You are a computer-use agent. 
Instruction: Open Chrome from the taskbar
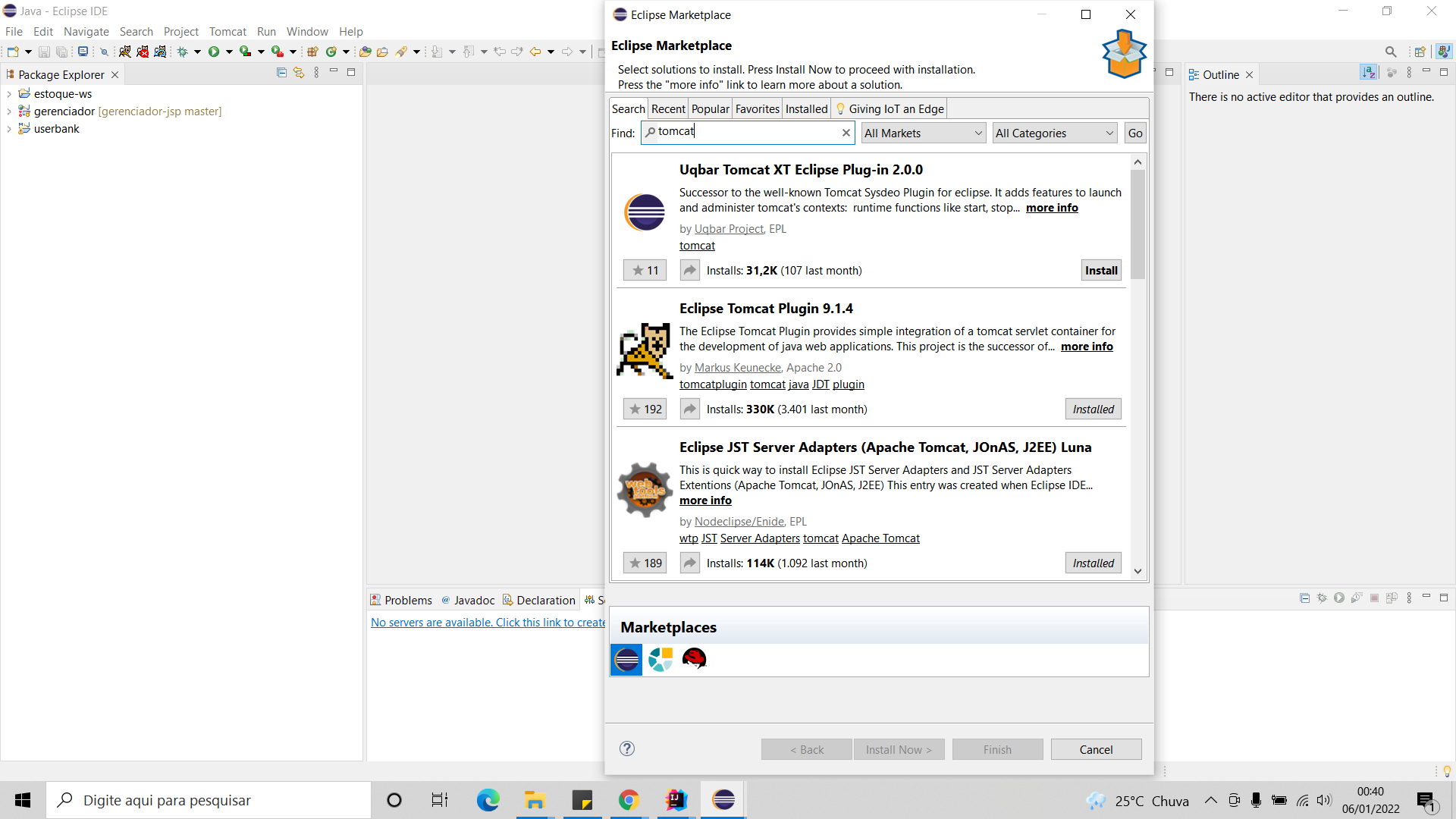[x=629, y=800]
